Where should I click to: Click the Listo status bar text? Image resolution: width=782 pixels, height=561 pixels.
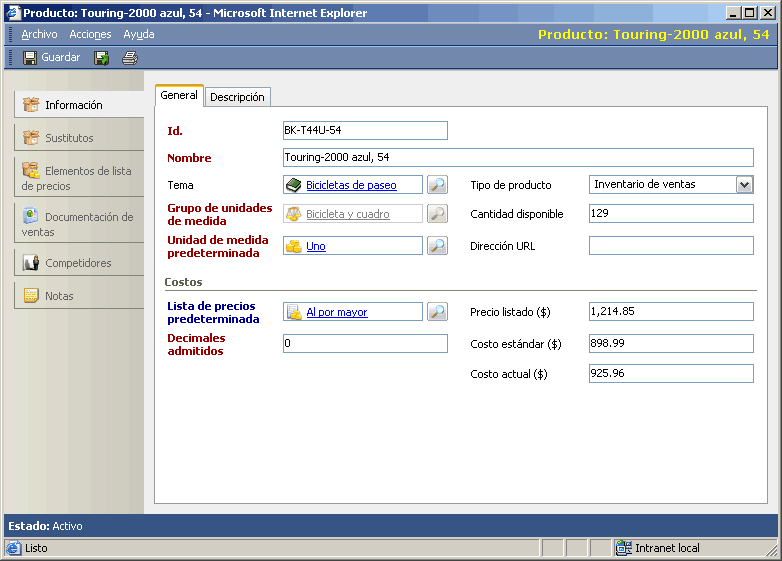36,548
